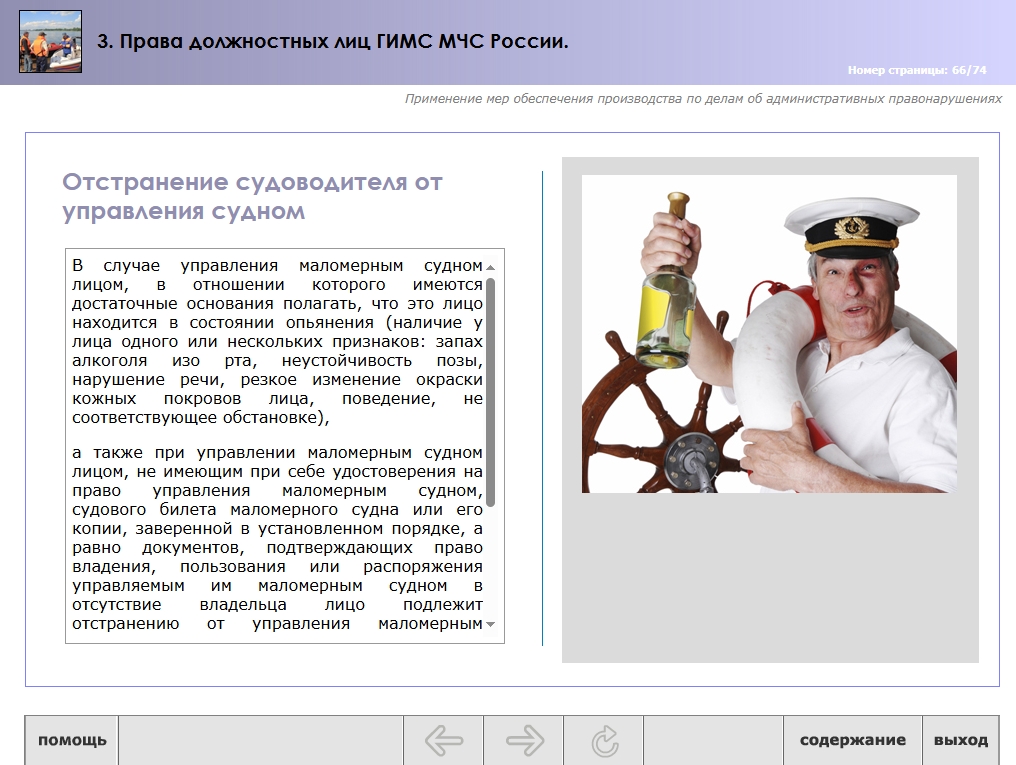Click the scroll down arrow in text box
This screenshot has height=765, width=1016.
490,625
